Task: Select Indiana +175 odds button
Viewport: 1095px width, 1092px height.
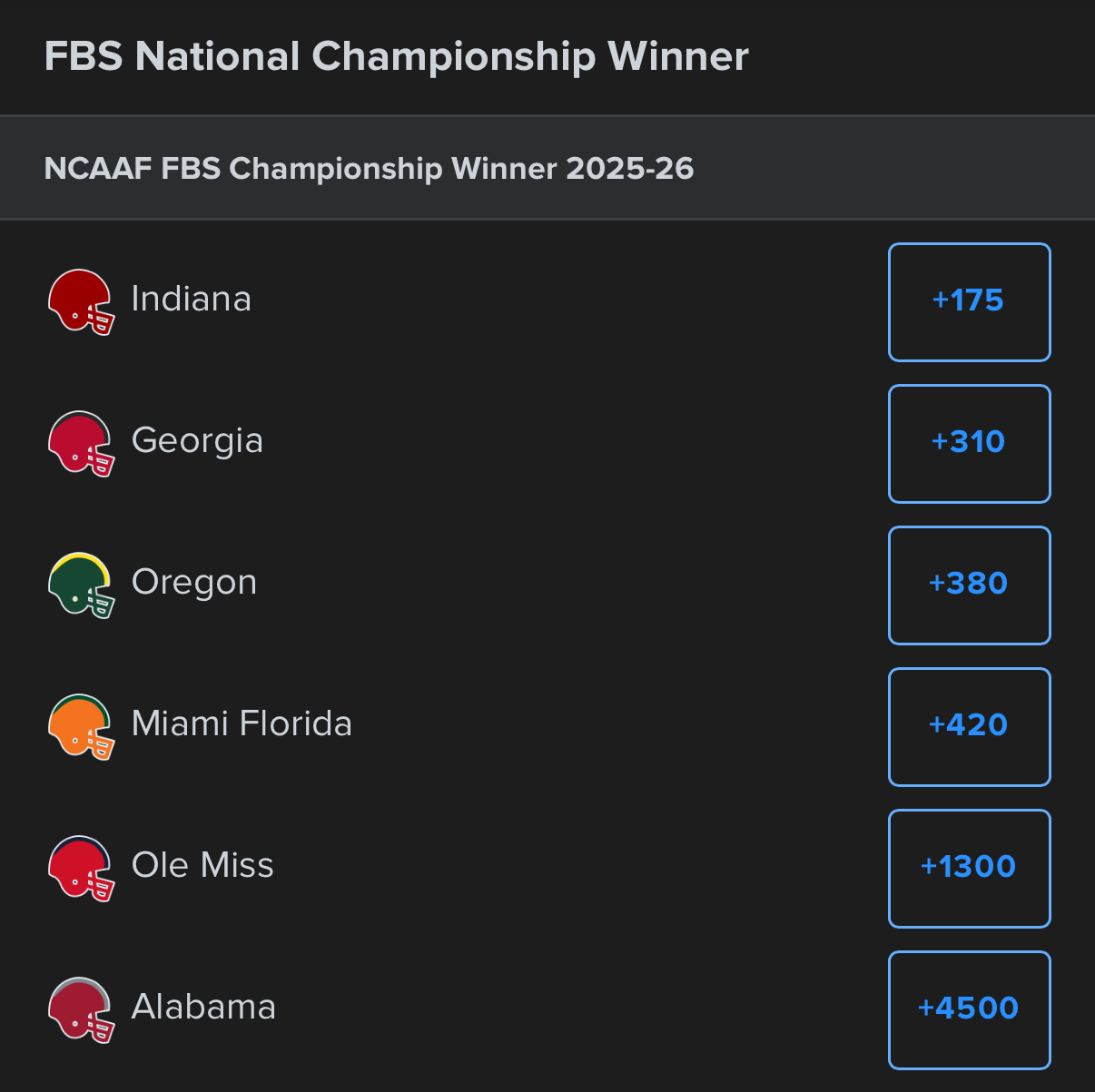Action: click(x=969, y=301)
